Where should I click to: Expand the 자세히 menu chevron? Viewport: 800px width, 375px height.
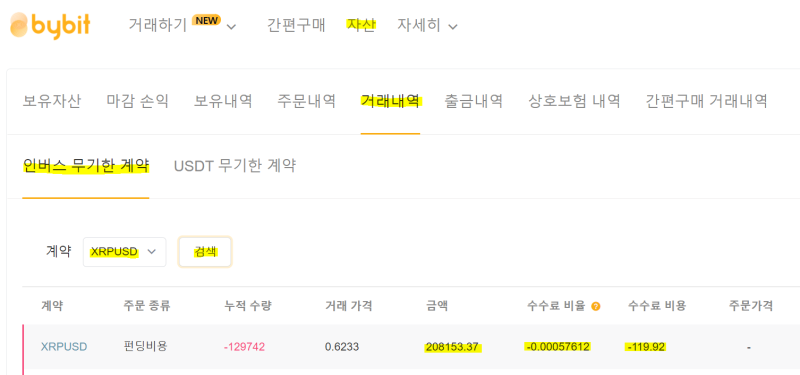tap(453, 27)
